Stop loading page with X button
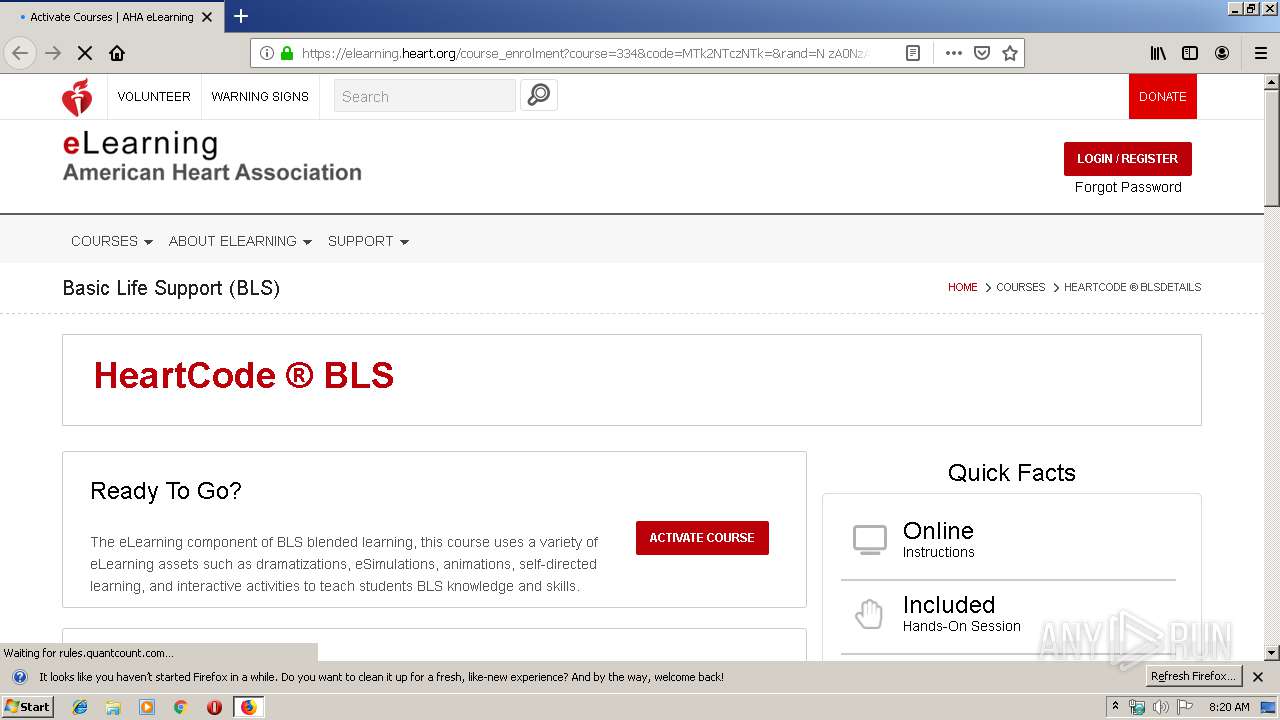The image size is (1280, 720). coord(85,53)
